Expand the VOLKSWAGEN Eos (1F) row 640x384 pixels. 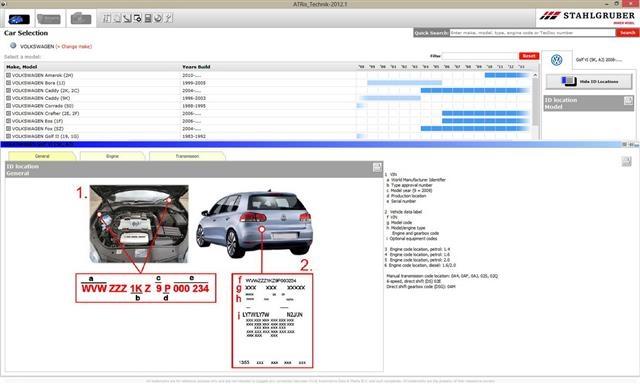[8, 121]
